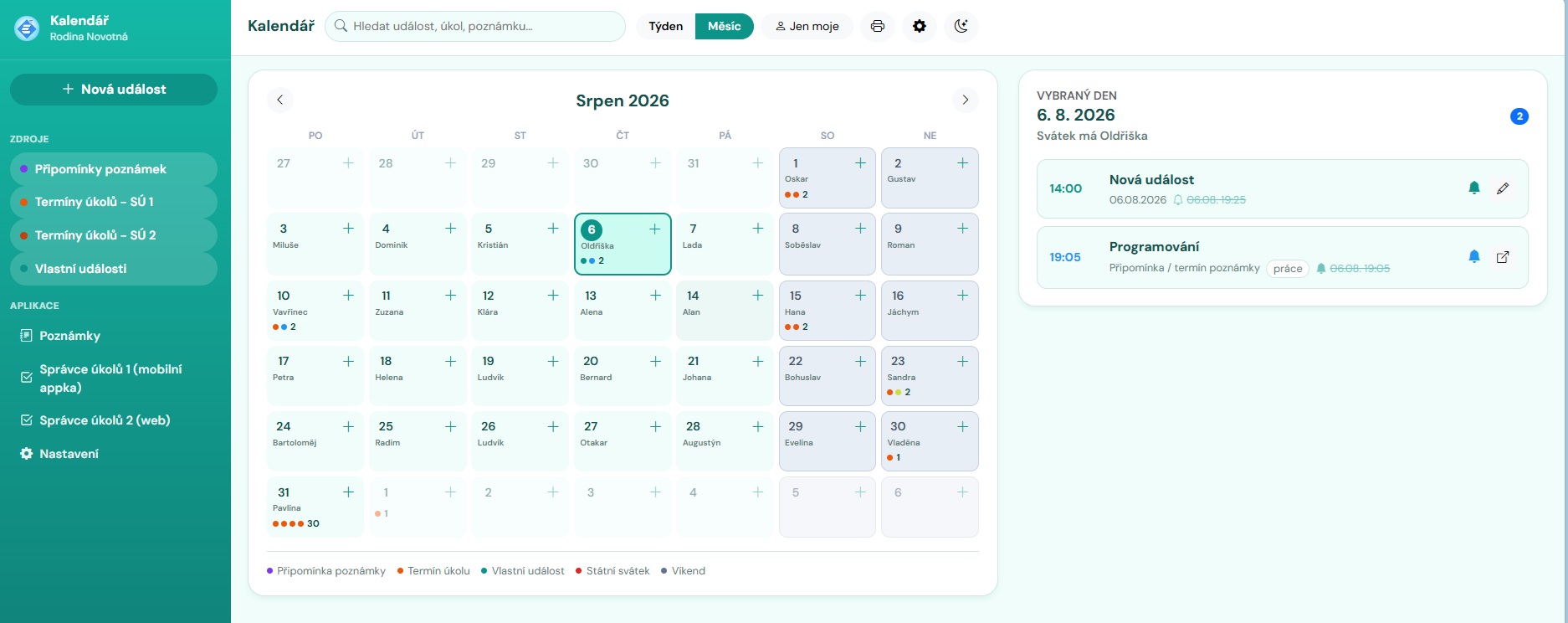Go to next month with right chevron
The height and width of the screenshot is (623, 1568).
(965, 100)
